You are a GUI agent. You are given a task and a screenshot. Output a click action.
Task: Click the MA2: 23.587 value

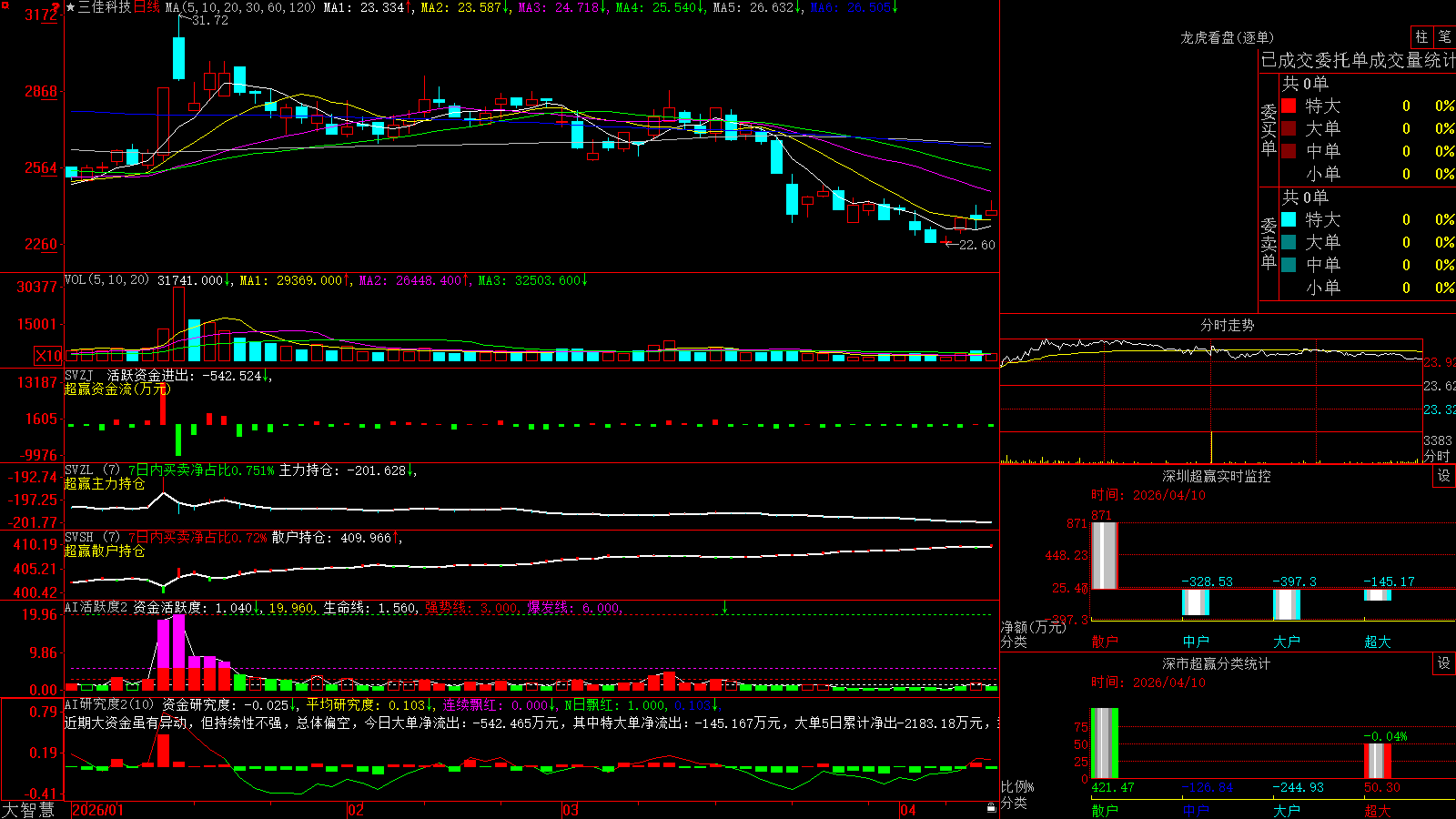coord(461,7)
